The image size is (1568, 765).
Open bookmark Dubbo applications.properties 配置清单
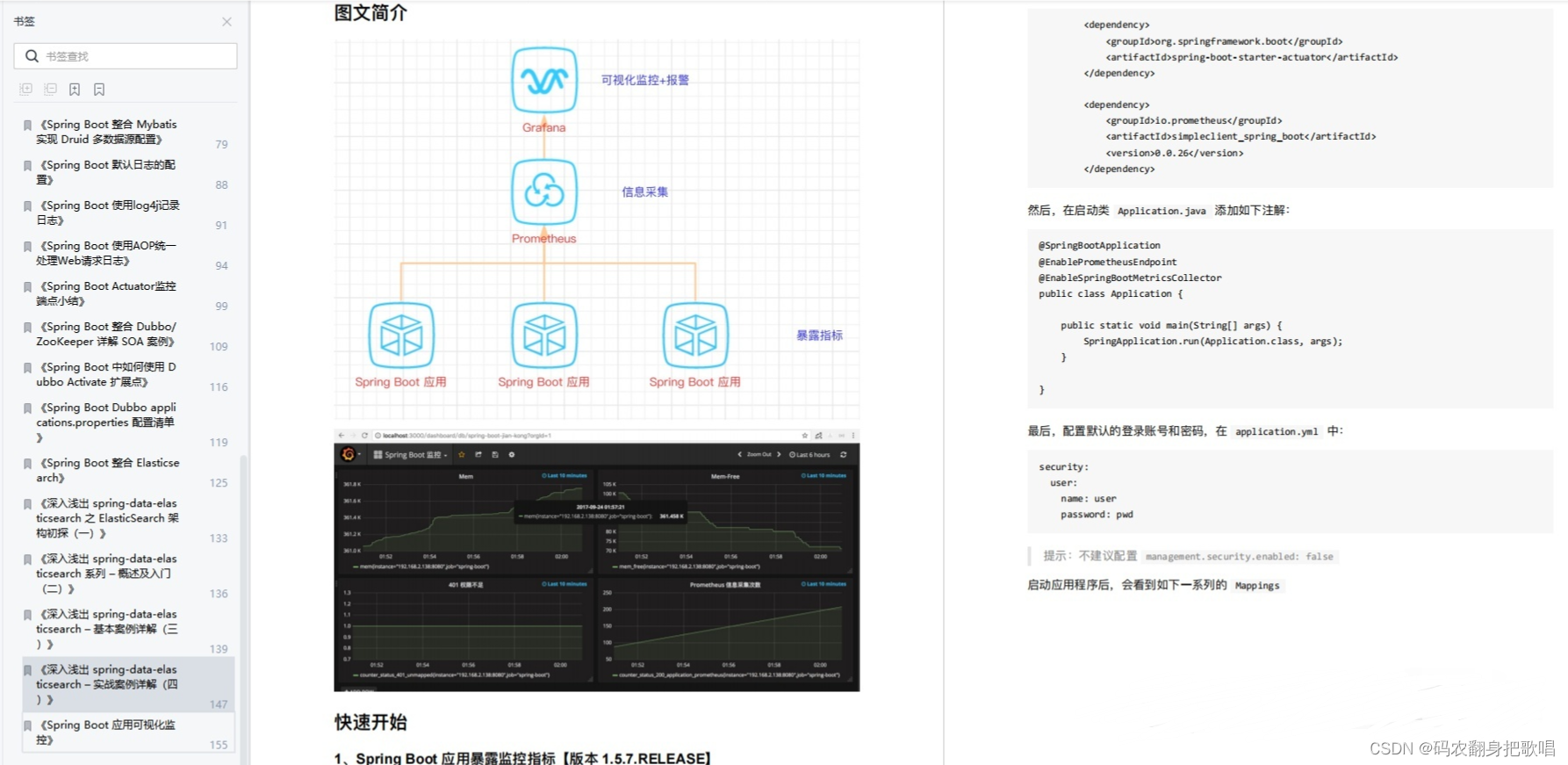[106, 422]
